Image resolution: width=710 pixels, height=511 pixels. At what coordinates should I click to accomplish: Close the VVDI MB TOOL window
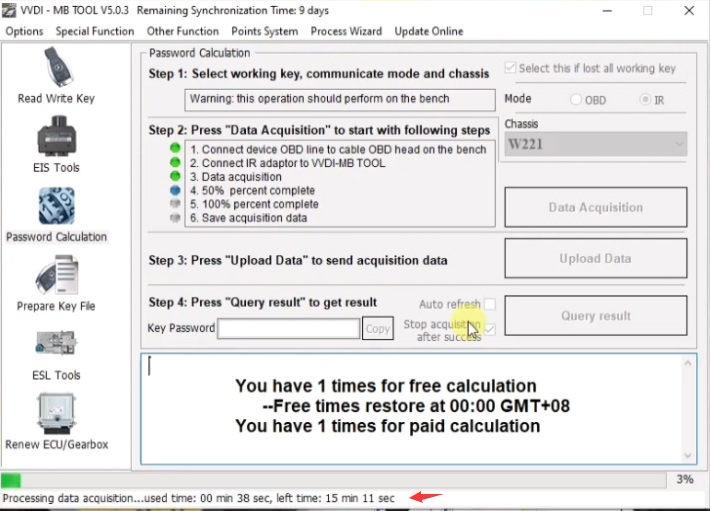689,10
